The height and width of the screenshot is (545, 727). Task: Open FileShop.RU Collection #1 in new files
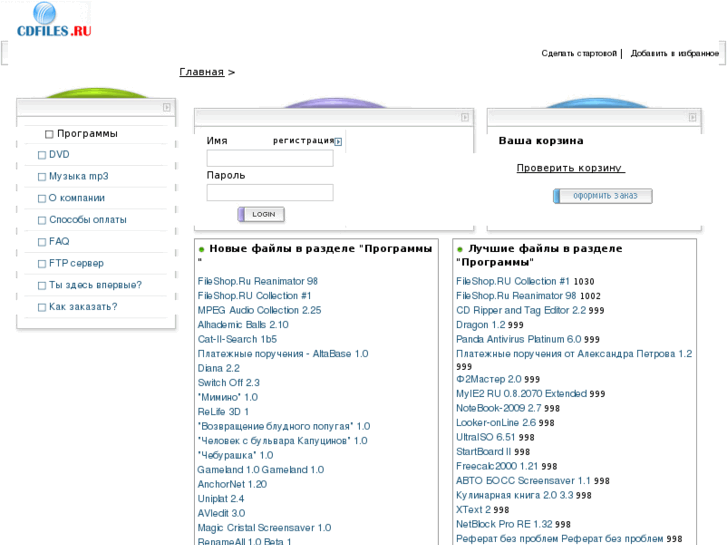pyautogui.click(x=254, y=295)
